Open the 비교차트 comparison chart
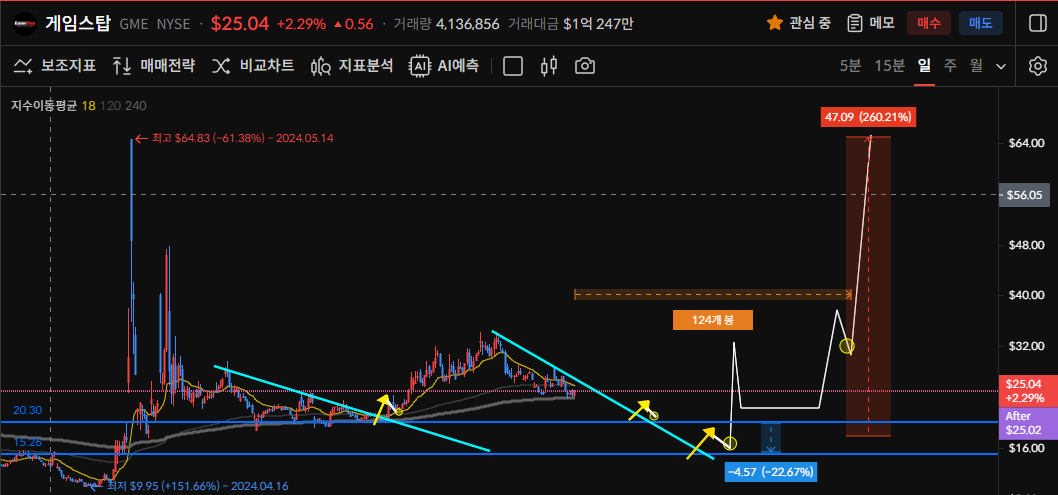Viewport: 1058px width, 495px height. 253,65
